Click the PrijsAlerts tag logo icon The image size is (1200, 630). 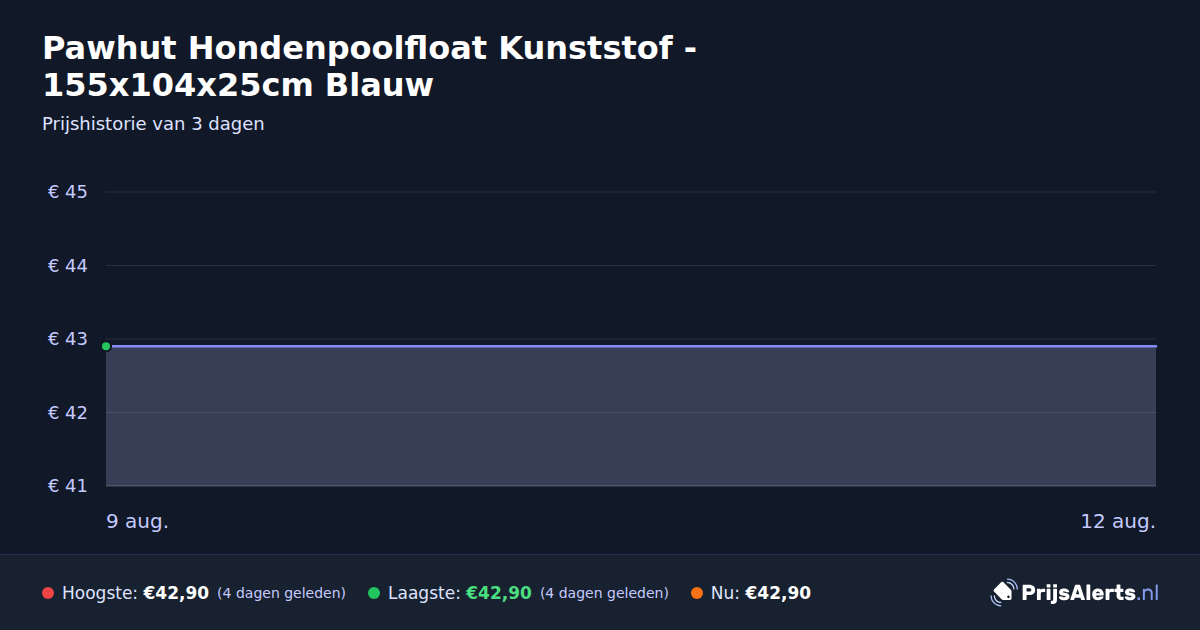1003,593
